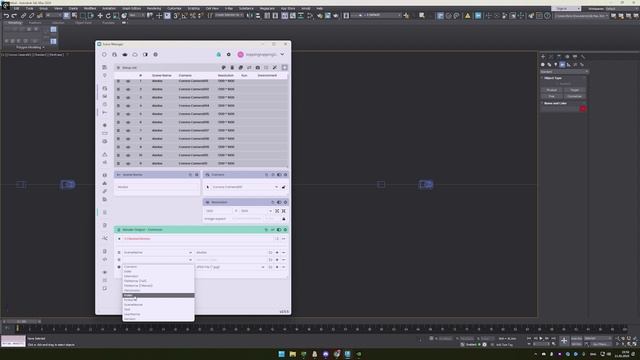640x360 pixels.
Task: Tick the checkbox of setup row 5
Action: pos(118,114)
